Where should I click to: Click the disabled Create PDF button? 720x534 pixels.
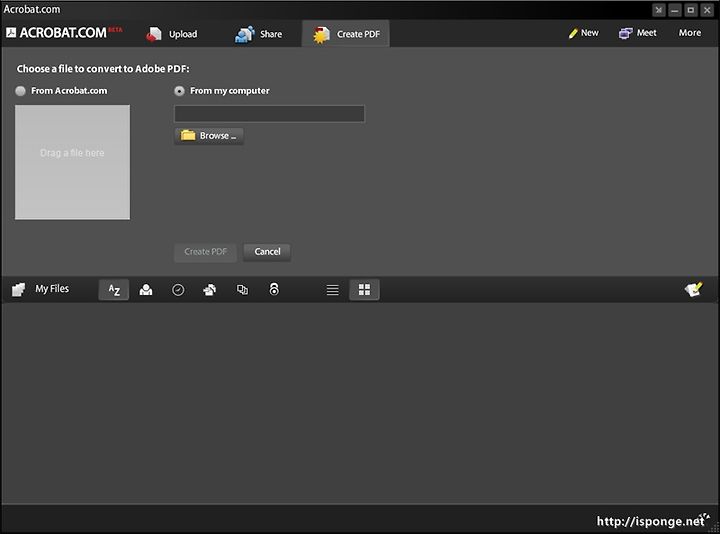tap(205, 252)
